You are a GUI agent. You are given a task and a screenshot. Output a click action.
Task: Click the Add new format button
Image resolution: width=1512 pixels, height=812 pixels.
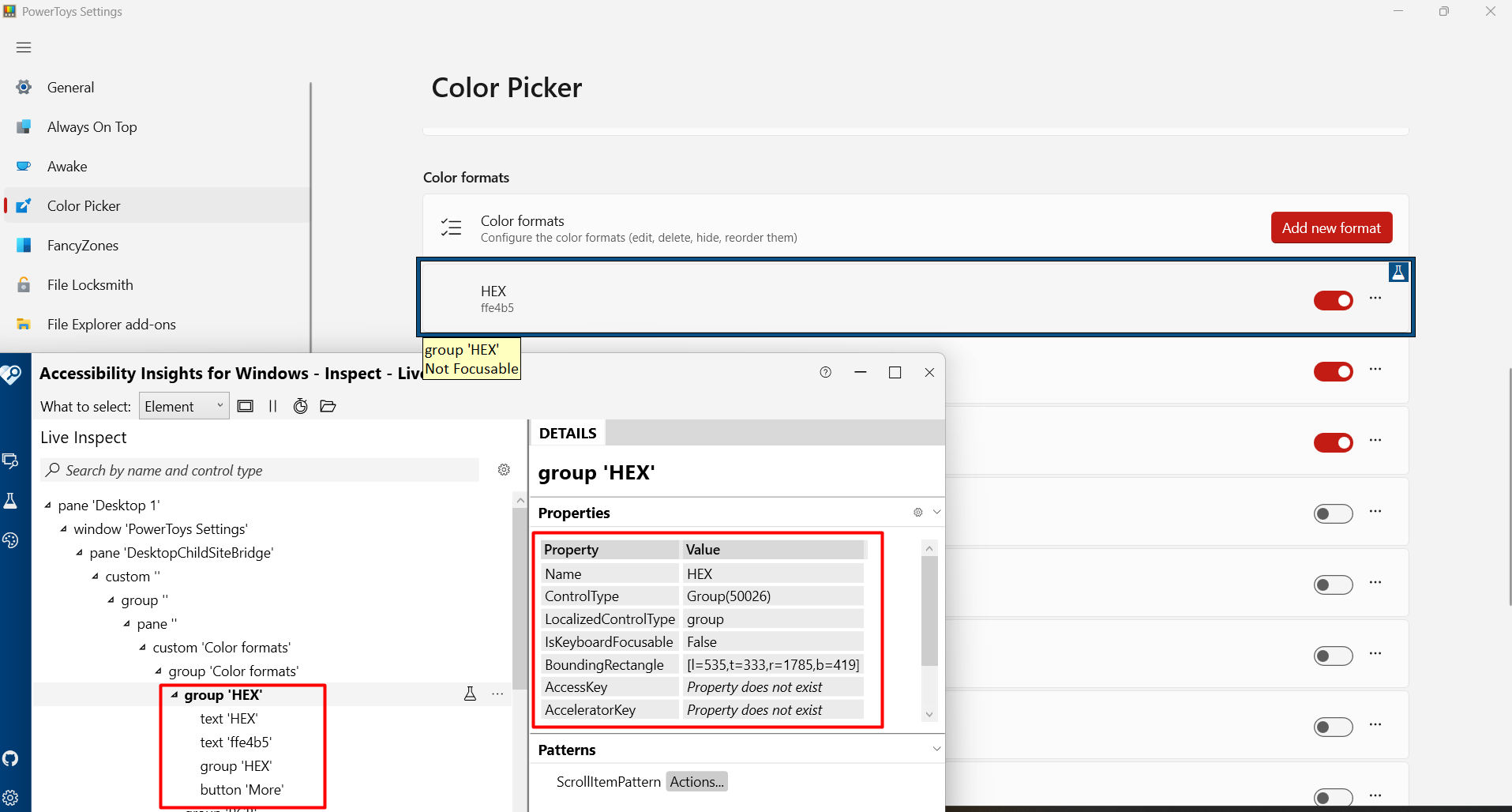(1330, 227)
